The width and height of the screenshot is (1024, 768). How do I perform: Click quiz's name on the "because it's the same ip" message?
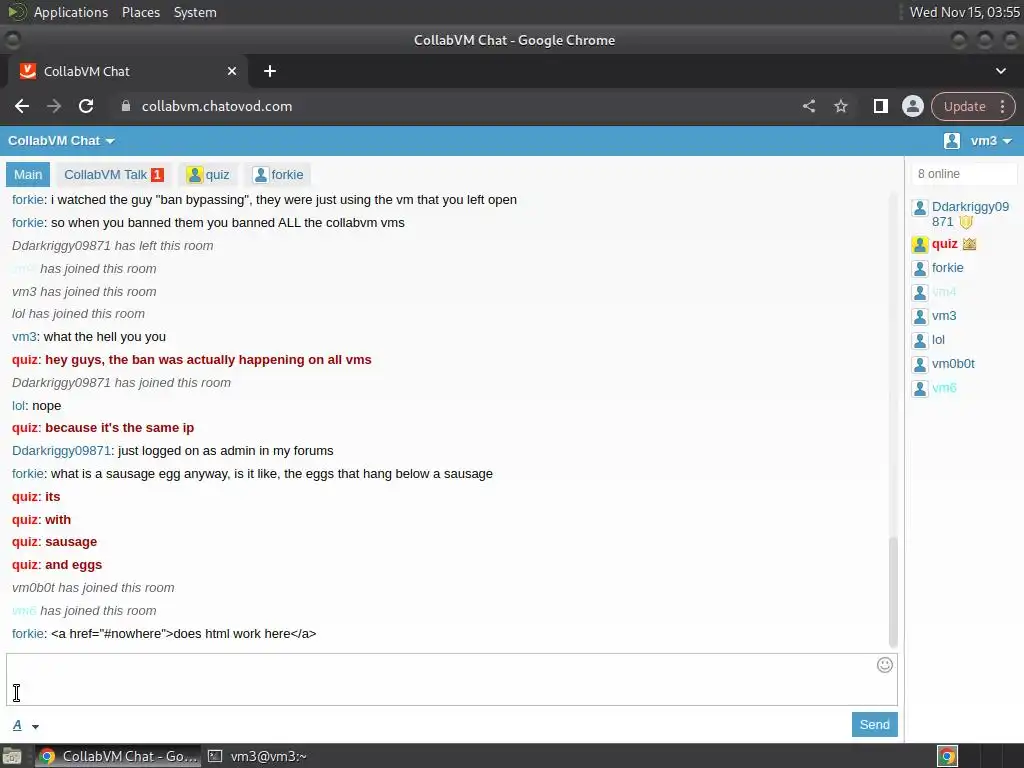click(25, 428)
